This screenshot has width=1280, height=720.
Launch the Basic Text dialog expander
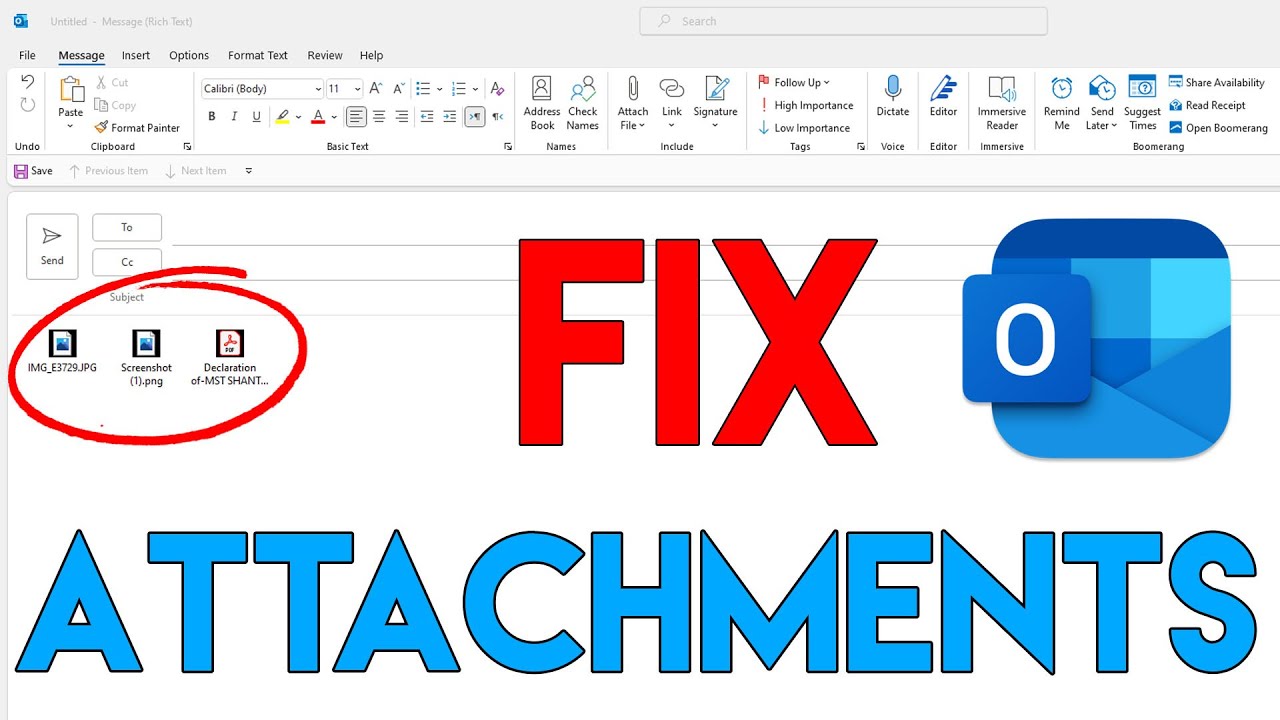(x=508, y=147)
